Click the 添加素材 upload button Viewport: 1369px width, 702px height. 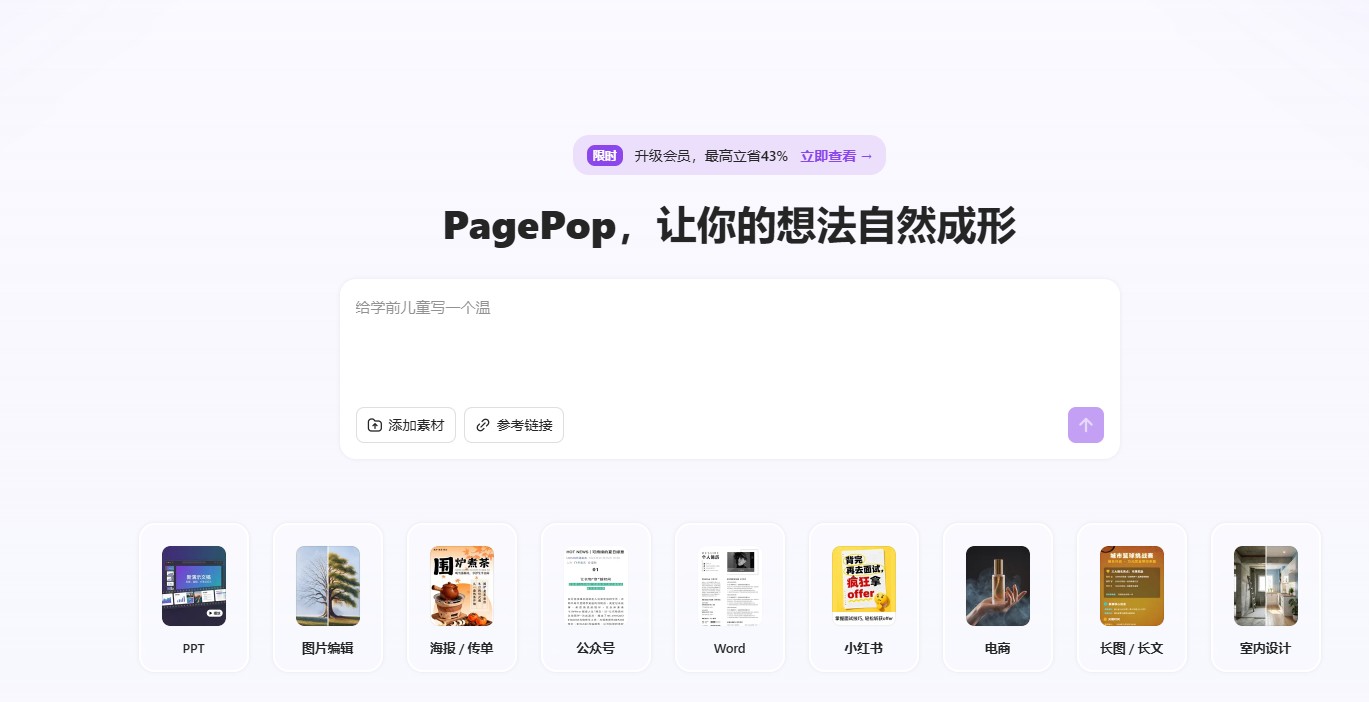point(406,425)
